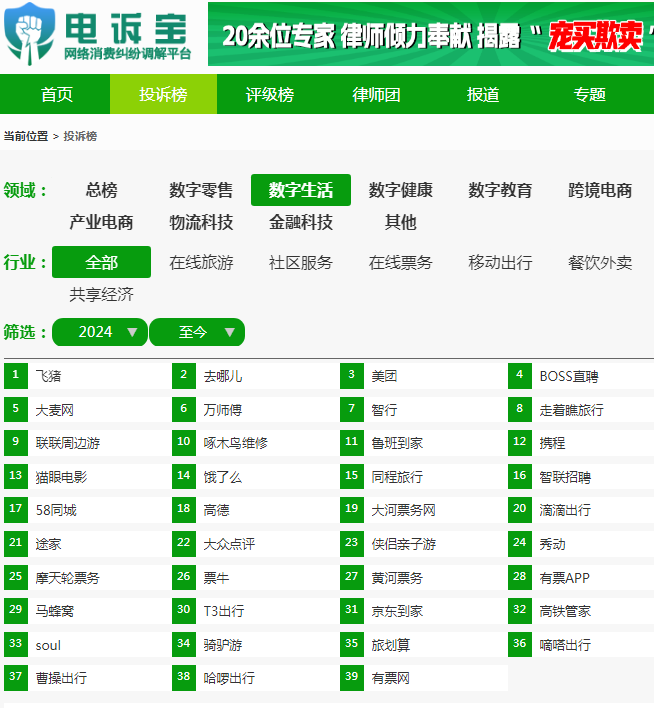
Task: Select the 物流科技 field filter
Action: [x=201, y=222]
